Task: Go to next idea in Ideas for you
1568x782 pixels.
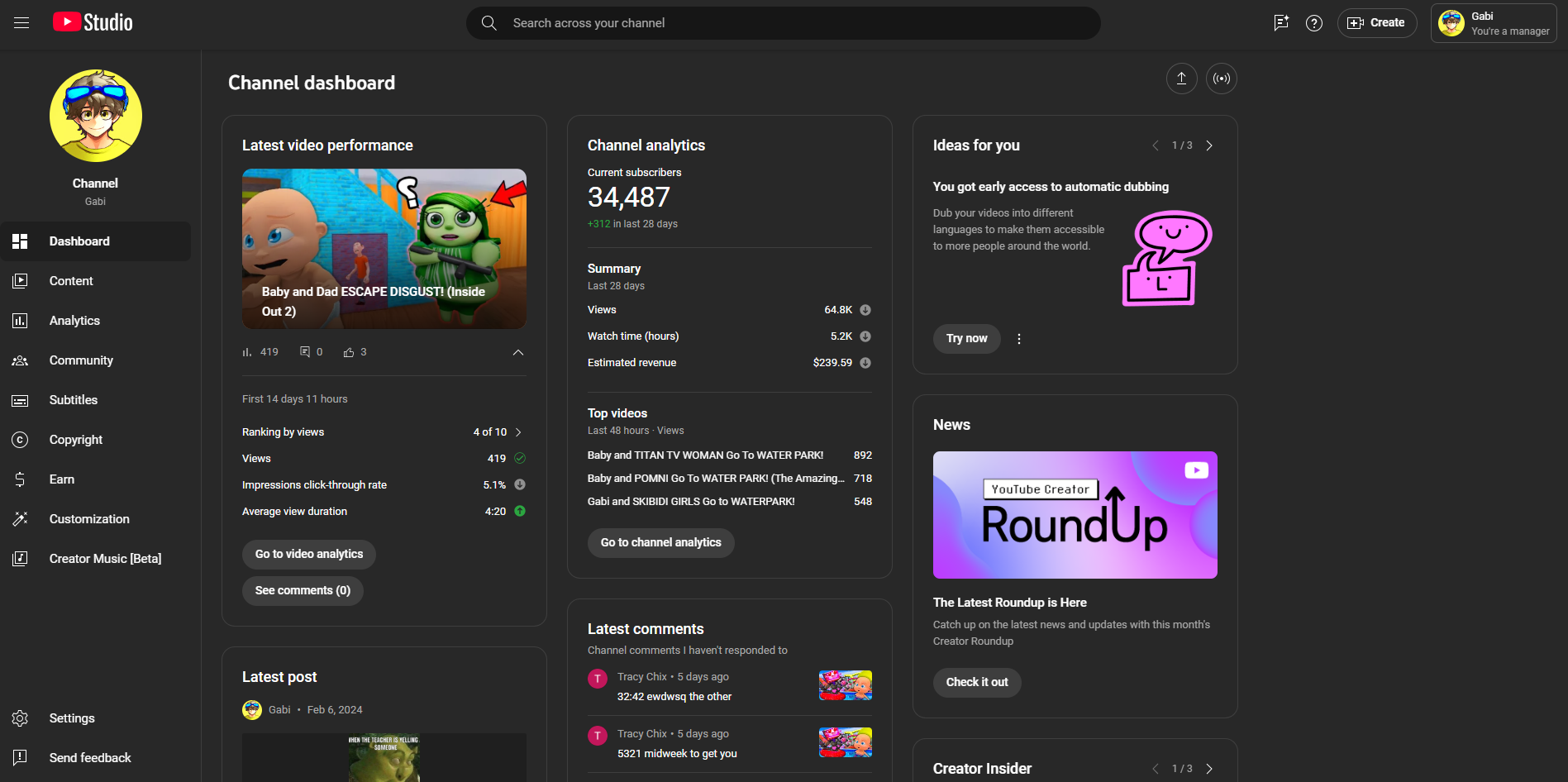Action: pyautogui.click(x=1209, y=145)
